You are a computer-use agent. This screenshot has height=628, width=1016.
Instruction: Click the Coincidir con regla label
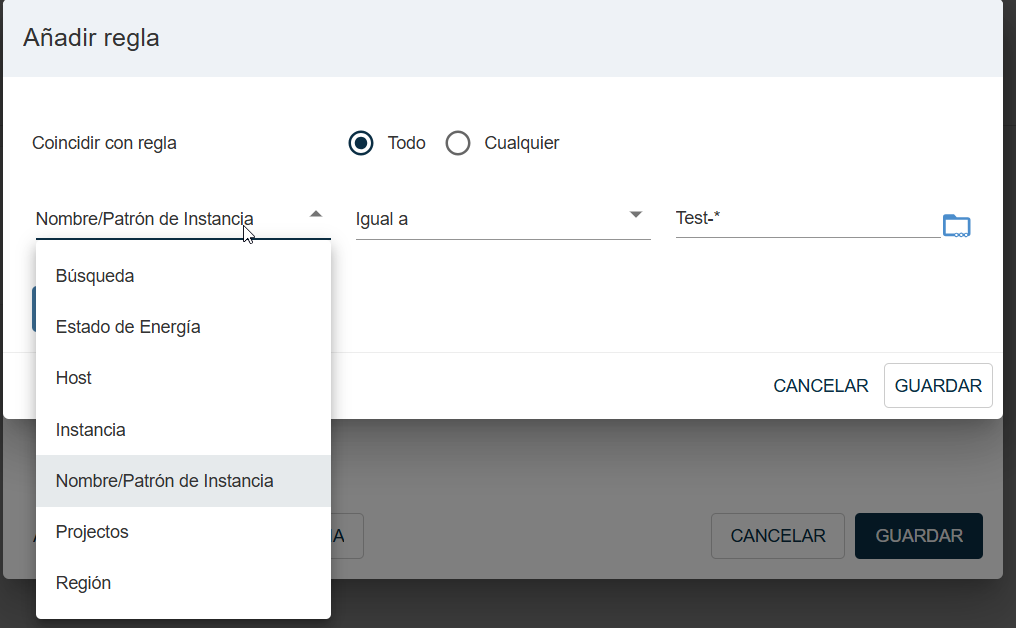[x=104, y=143]
